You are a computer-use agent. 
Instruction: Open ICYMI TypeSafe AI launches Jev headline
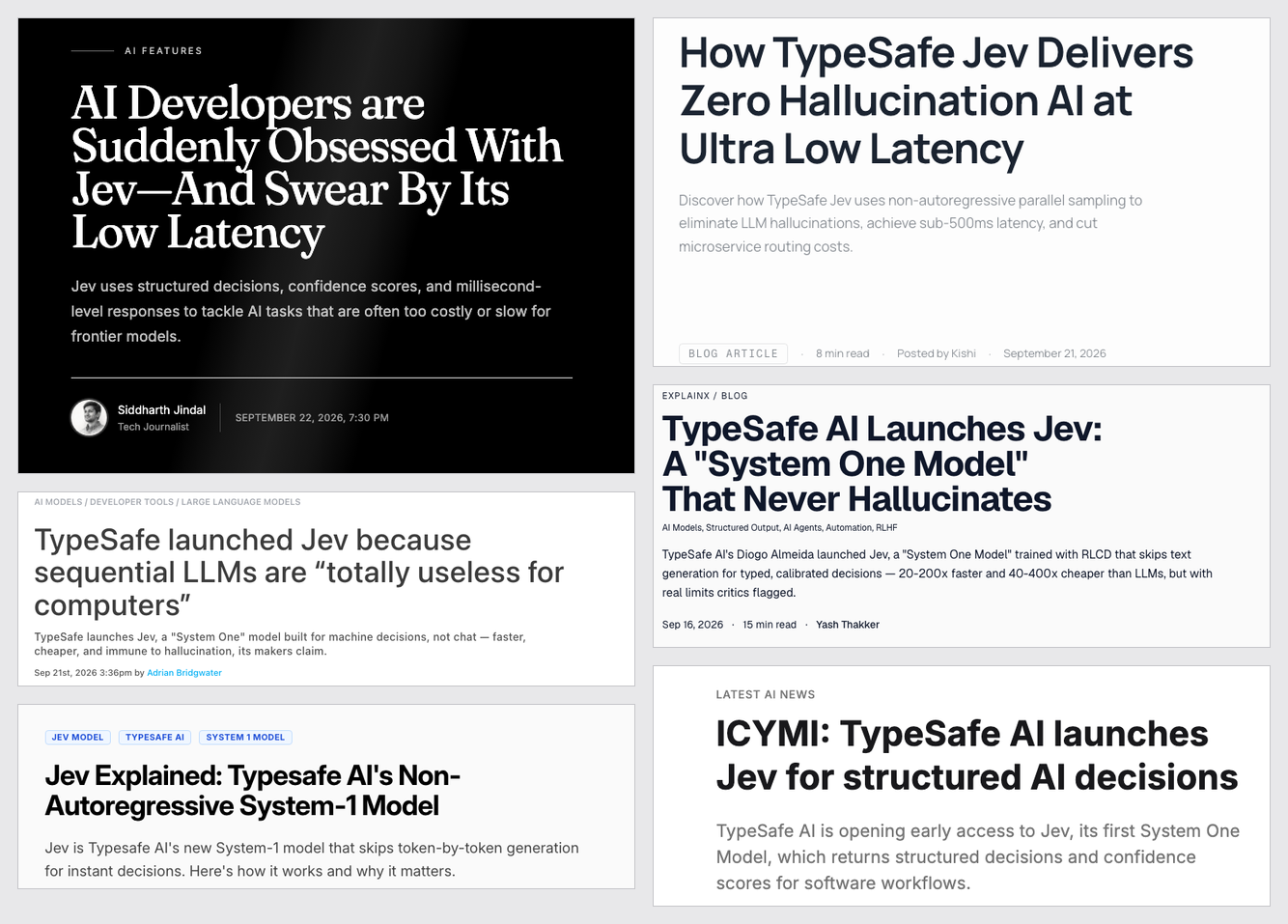tap(976, 755)
